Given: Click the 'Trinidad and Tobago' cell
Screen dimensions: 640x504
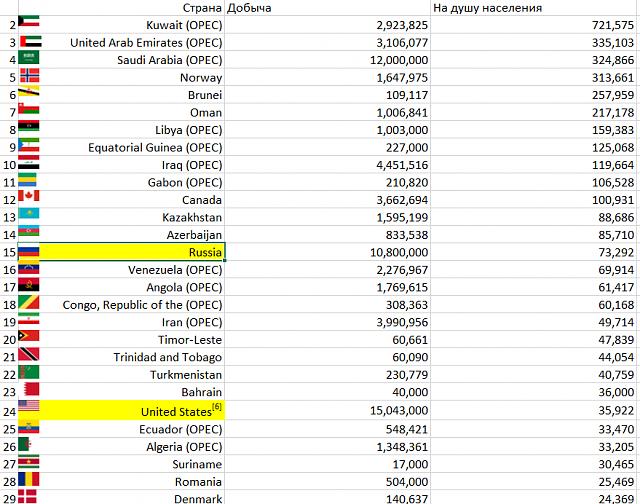Looking at the screenshot, I should pos(121,357).
